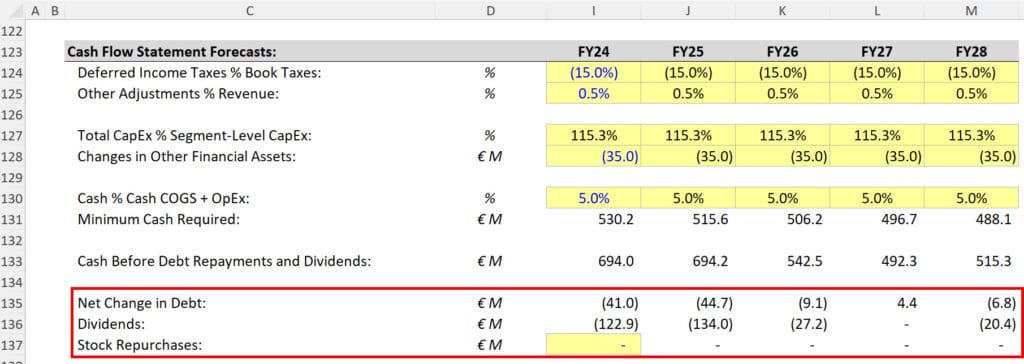
Task: Click 'Cash Flow Statement Forecasts:' heading cell
Action: click(172, 52)
